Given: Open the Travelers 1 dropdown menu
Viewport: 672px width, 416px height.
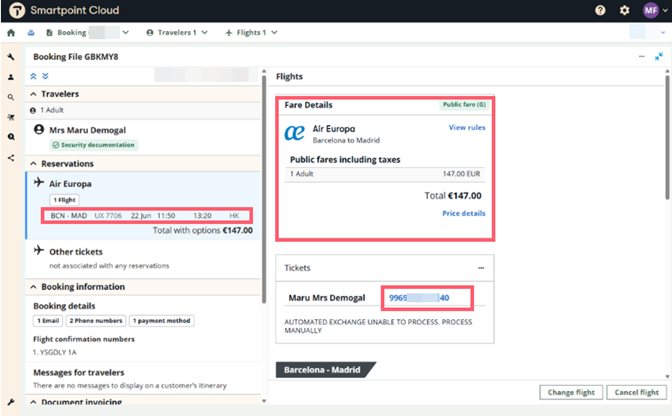Looking at the screenshot, I should 177,33.
